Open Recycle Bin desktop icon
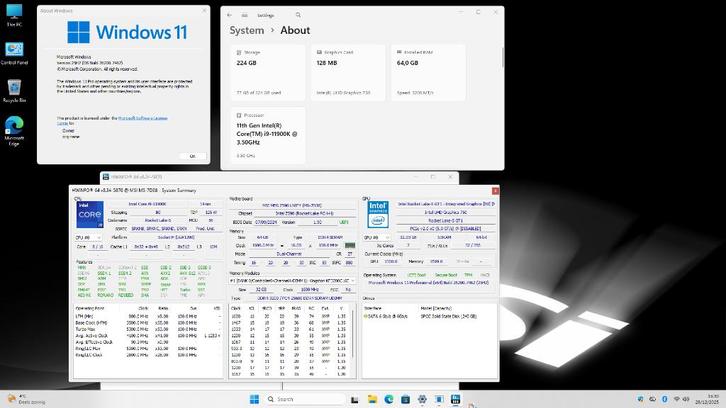Viewport: 726px width, 408px height. (x=14, y=91)
